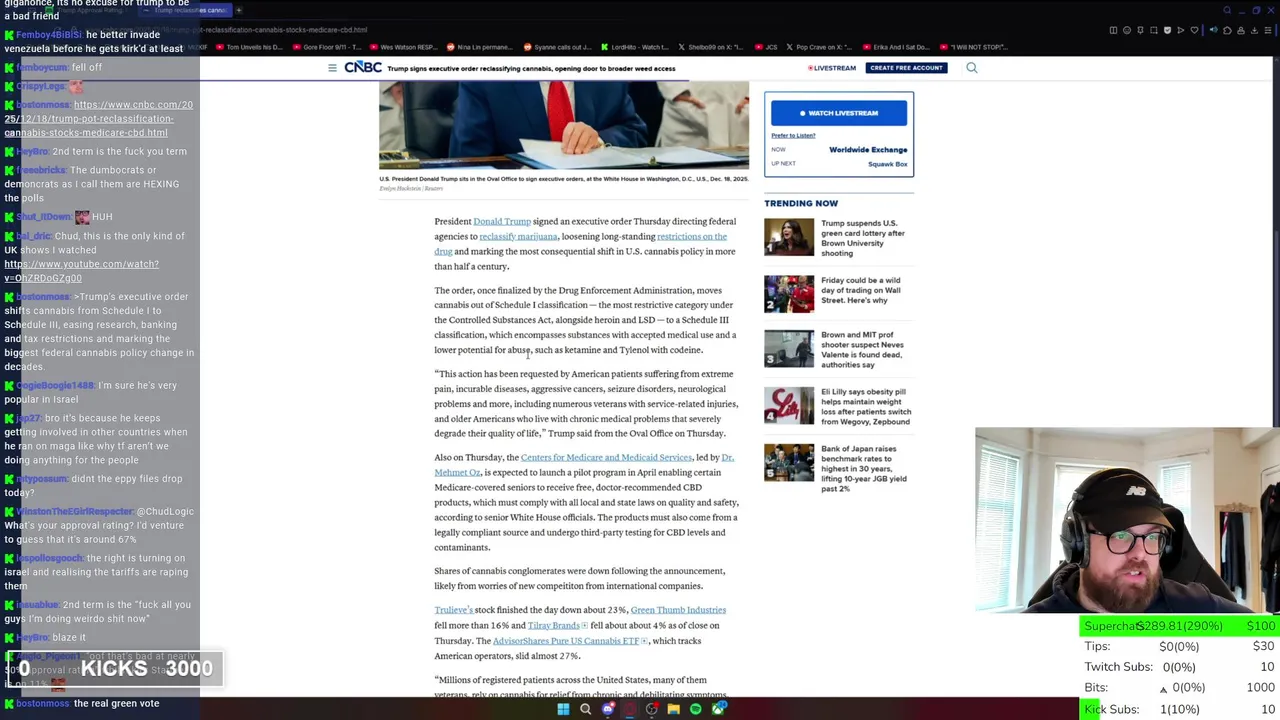Image resolution: width=1280 pixels, height=720 pixels.
Task: Open the JCS bookmark
Action: pyautogui.click(x=766, y=47)
